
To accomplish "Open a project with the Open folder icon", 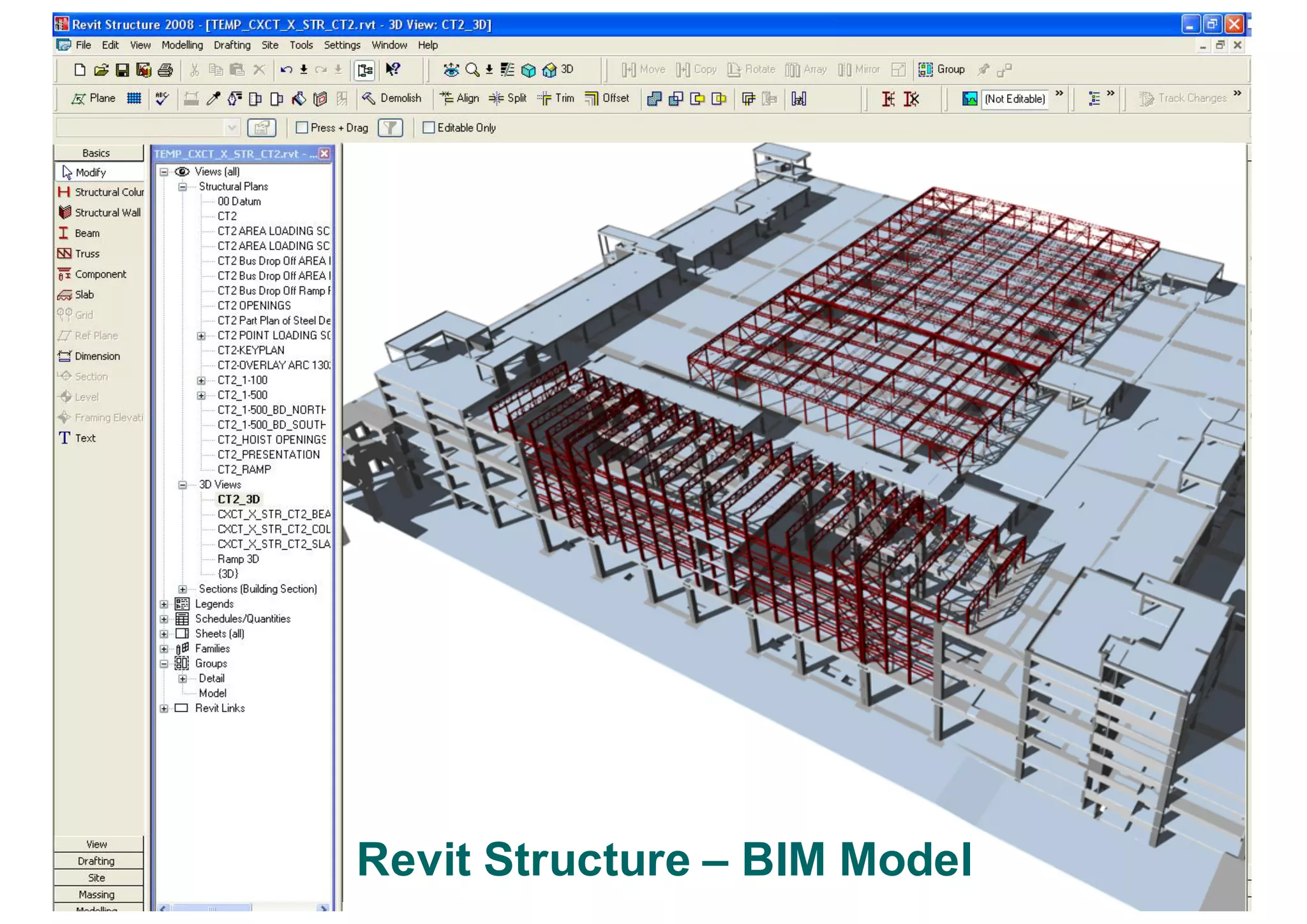I will (101, 70).
